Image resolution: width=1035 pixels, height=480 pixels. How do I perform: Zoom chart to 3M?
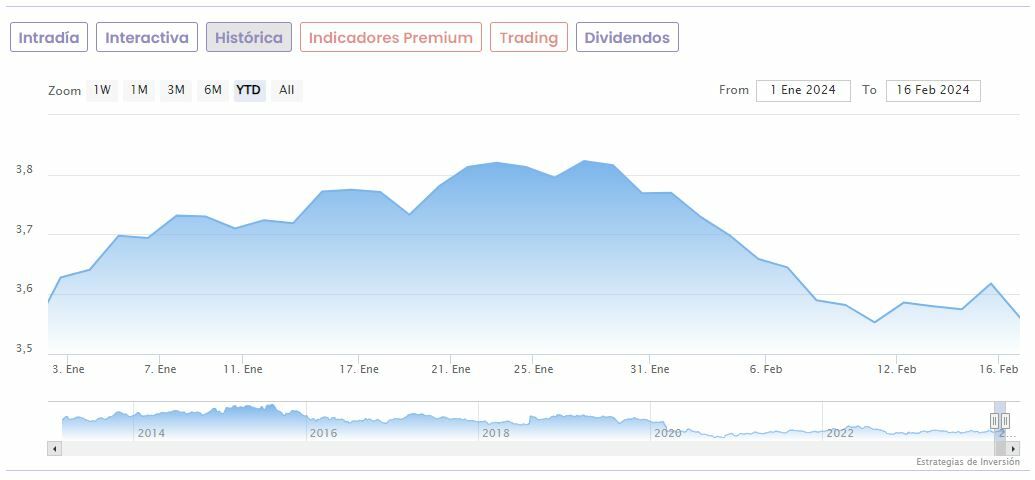[176, 90]
